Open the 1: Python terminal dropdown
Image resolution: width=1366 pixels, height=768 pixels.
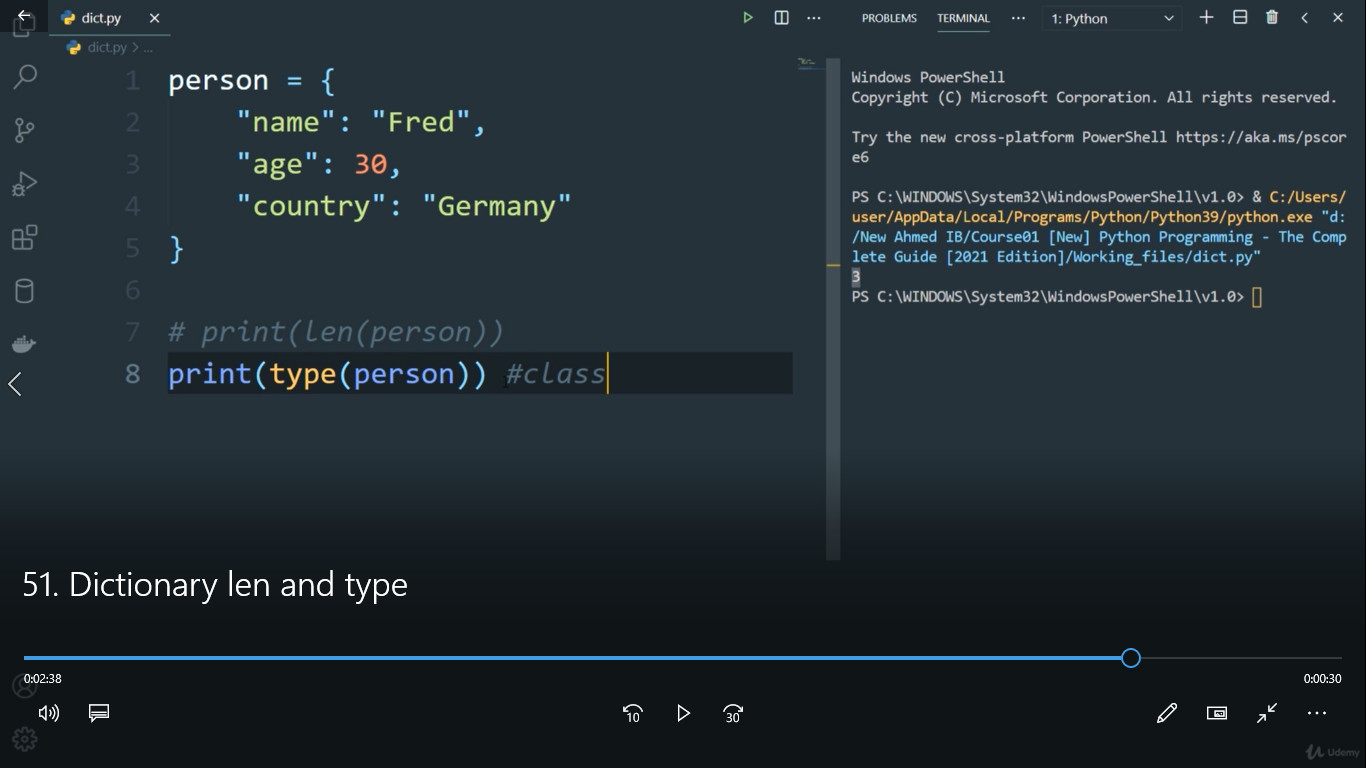pos(1112,18)
